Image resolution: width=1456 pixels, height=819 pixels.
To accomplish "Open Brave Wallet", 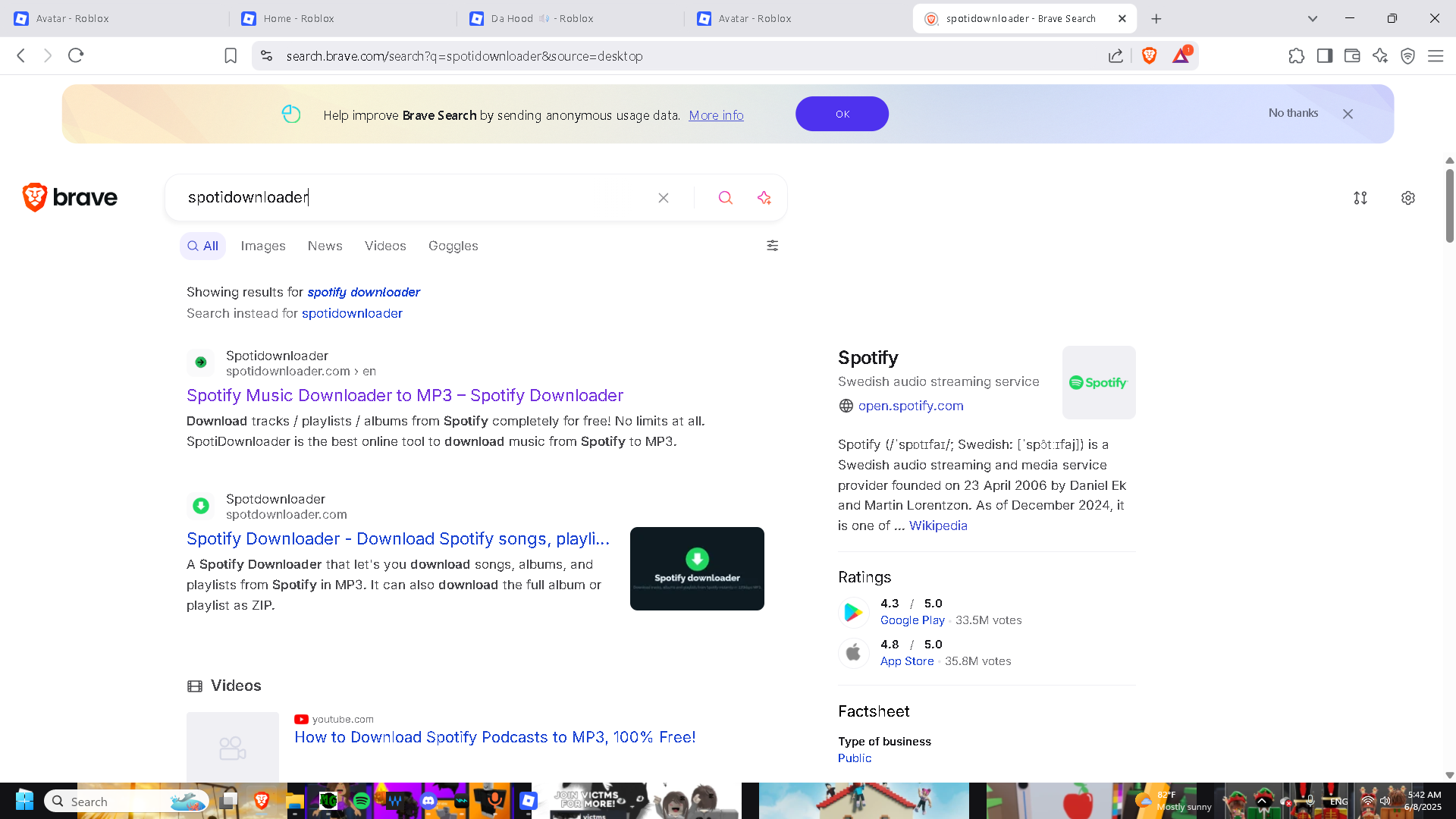I will tap(1352, 55).
